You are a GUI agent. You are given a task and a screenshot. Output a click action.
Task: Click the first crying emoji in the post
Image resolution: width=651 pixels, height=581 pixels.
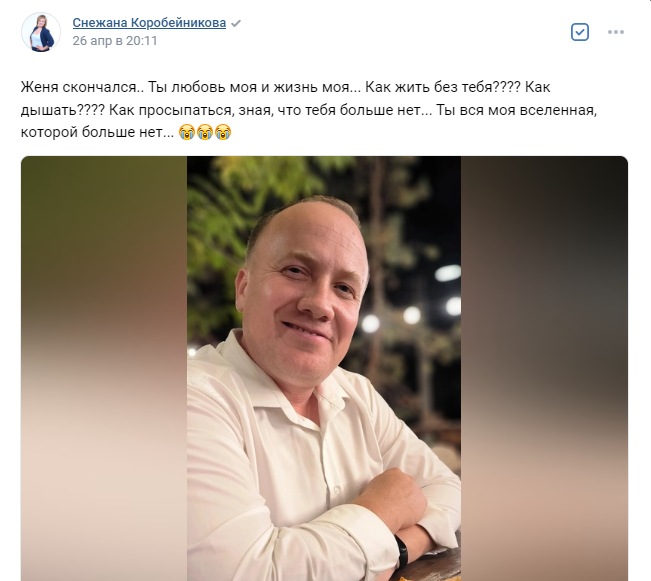tap(187, 132)
